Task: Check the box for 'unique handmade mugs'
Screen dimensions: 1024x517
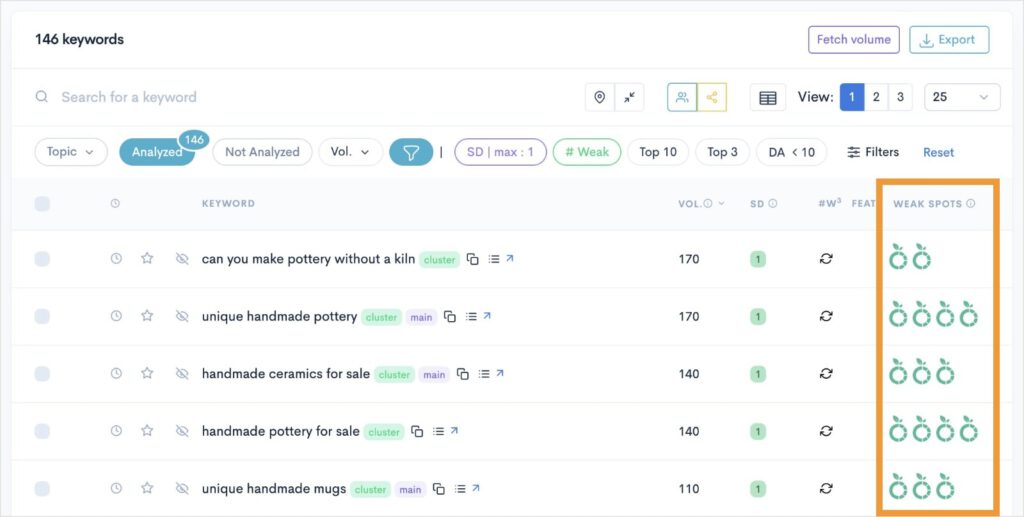Action: (x=42, y=489)
